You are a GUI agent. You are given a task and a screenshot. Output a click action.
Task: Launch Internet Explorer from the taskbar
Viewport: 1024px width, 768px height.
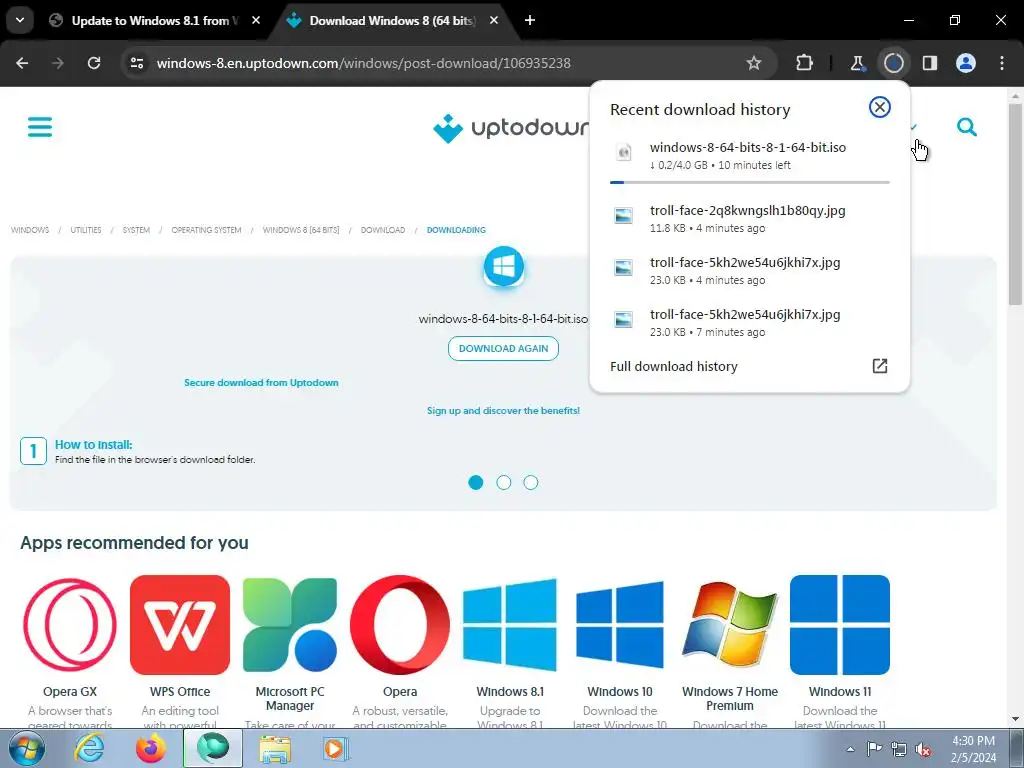[88, 748]
